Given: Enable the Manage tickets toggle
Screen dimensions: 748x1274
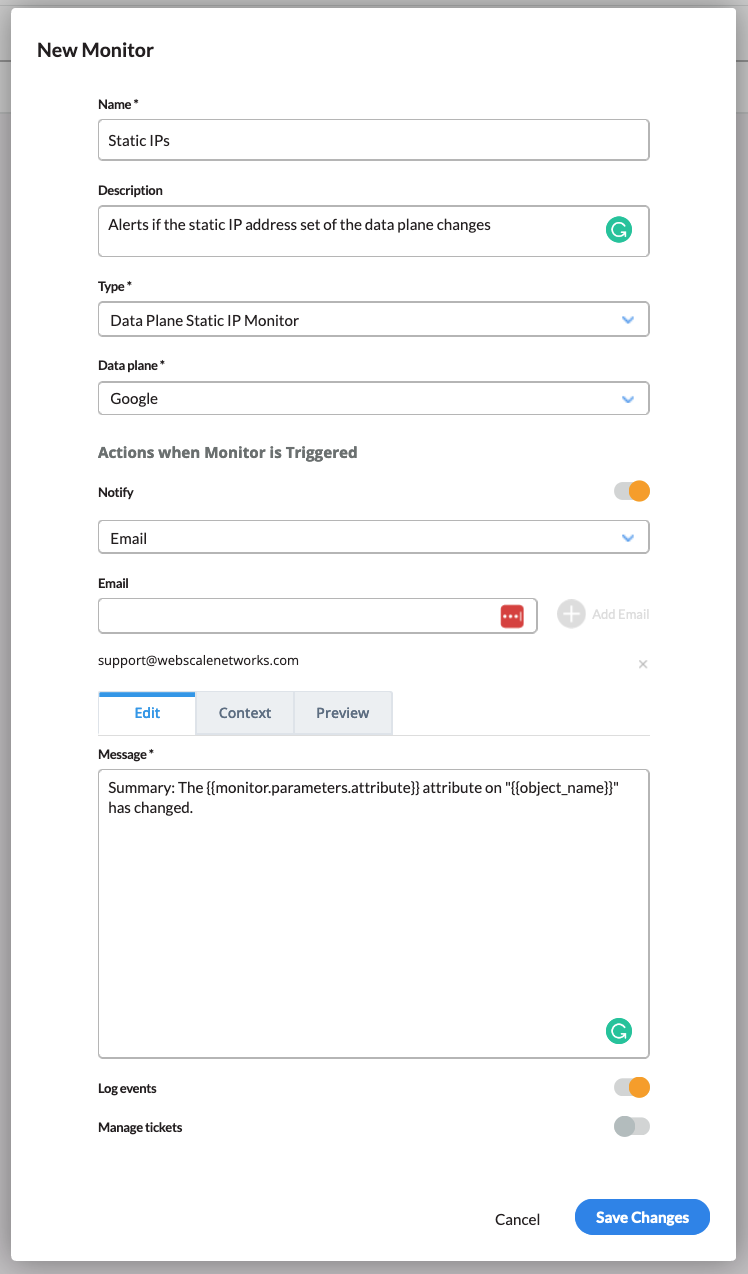Looking at the screenshot, I should pyautogui.click(x=632, y=1126).
